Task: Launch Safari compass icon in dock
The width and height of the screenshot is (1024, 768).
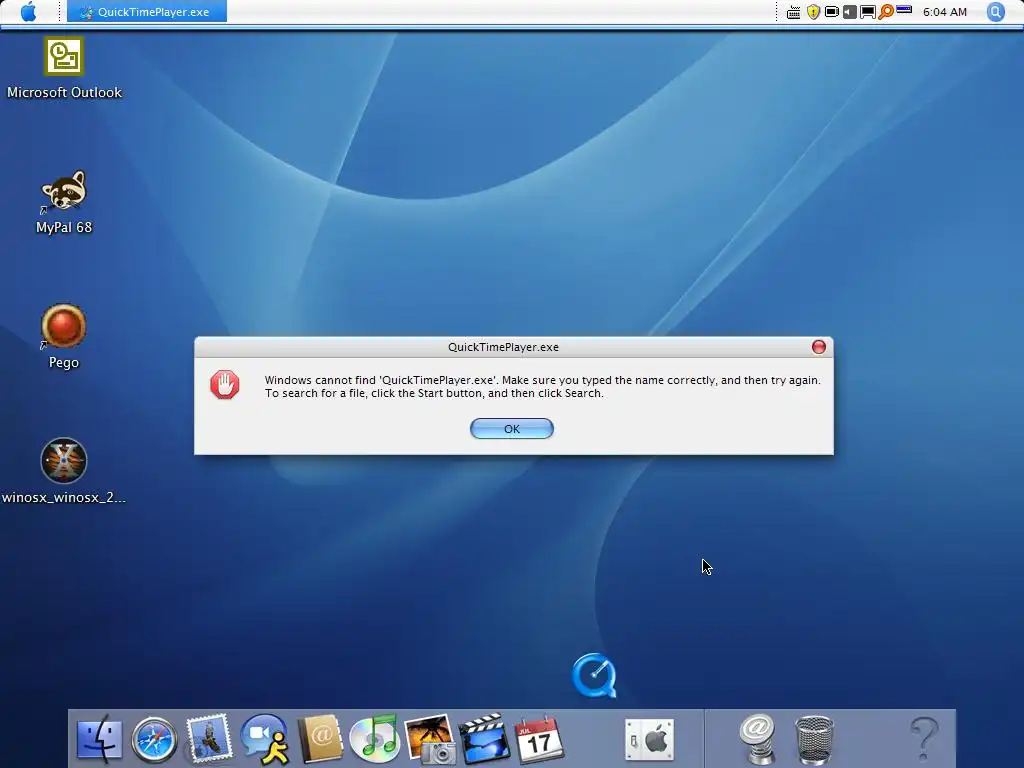Action: click(155, 741)
